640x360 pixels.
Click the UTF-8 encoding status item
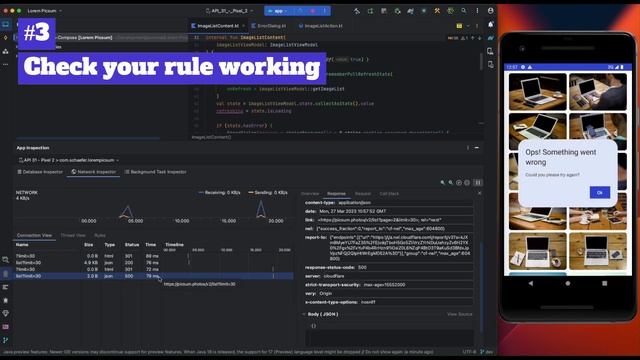point(469,351)
